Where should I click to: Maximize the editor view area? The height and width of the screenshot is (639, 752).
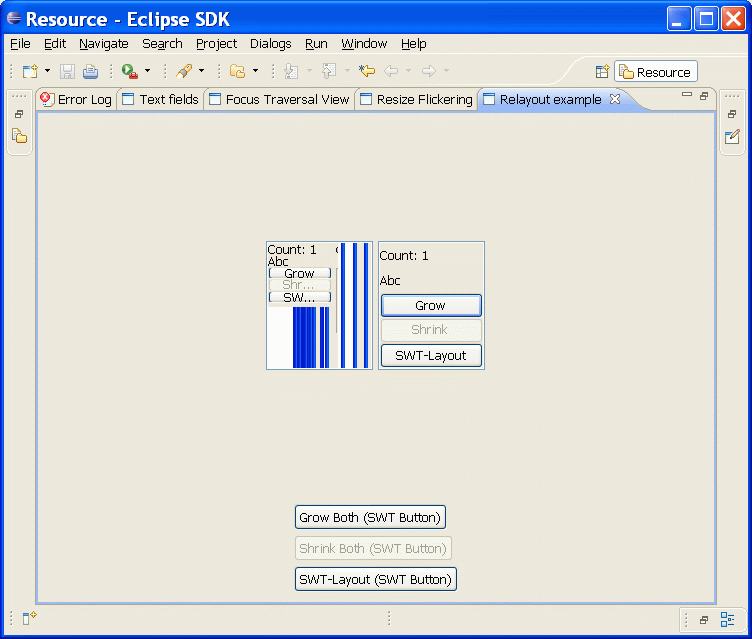click(704, 96)
